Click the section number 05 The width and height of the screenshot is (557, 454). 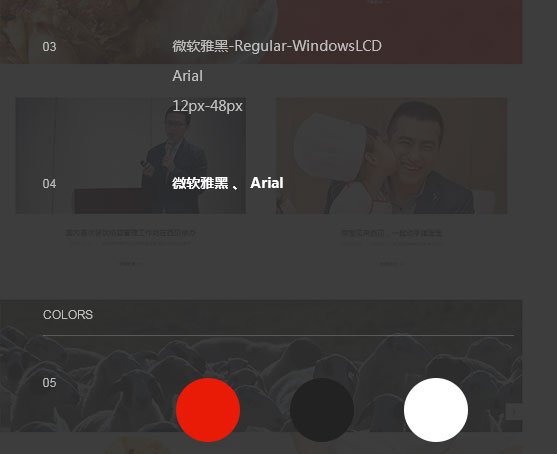coord(49,383)
